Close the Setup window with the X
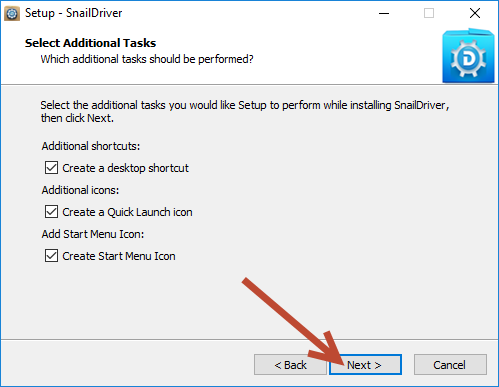 tap(475, 13)
